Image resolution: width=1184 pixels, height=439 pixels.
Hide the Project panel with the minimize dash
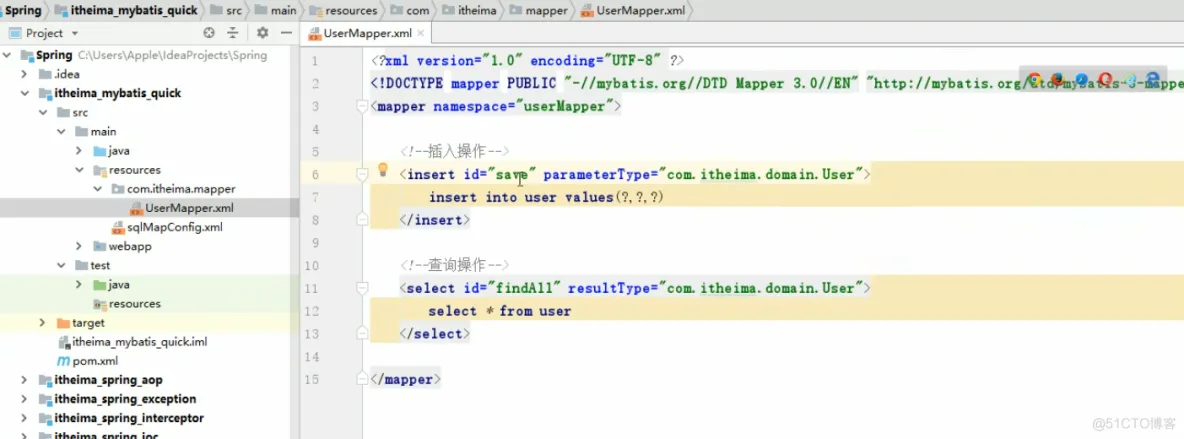(286, 33)
